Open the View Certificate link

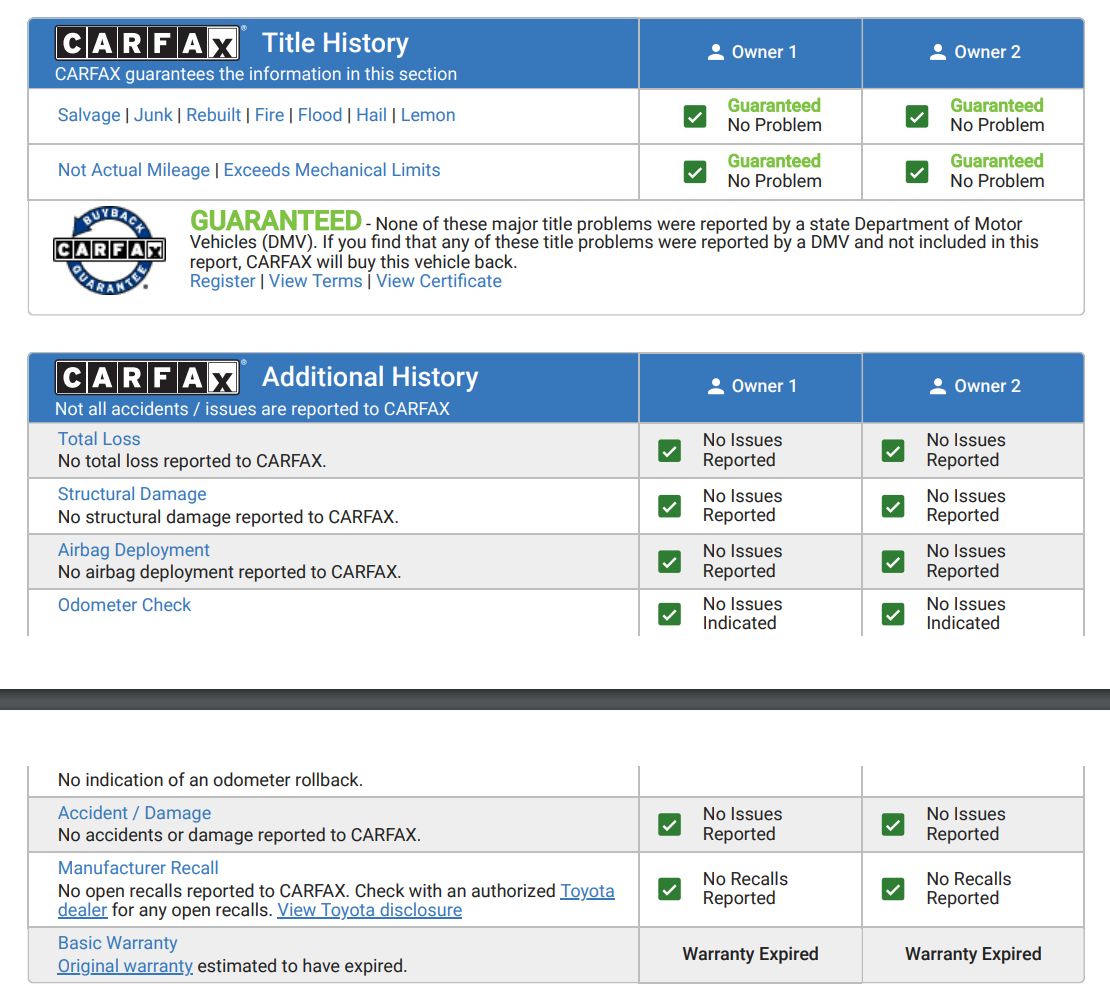[439, 281]
